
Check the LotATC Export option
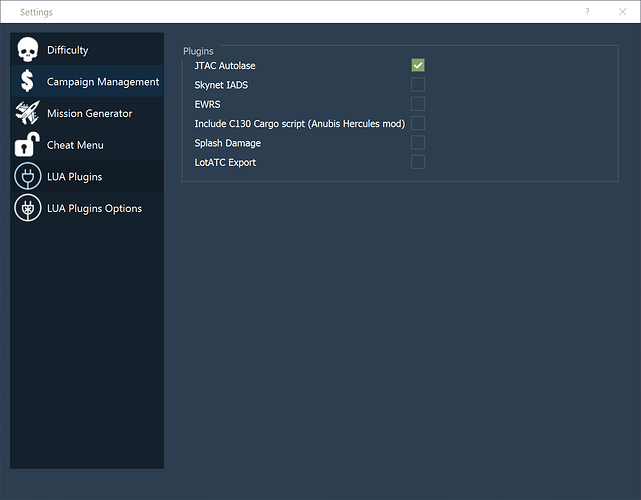(418, 162)
